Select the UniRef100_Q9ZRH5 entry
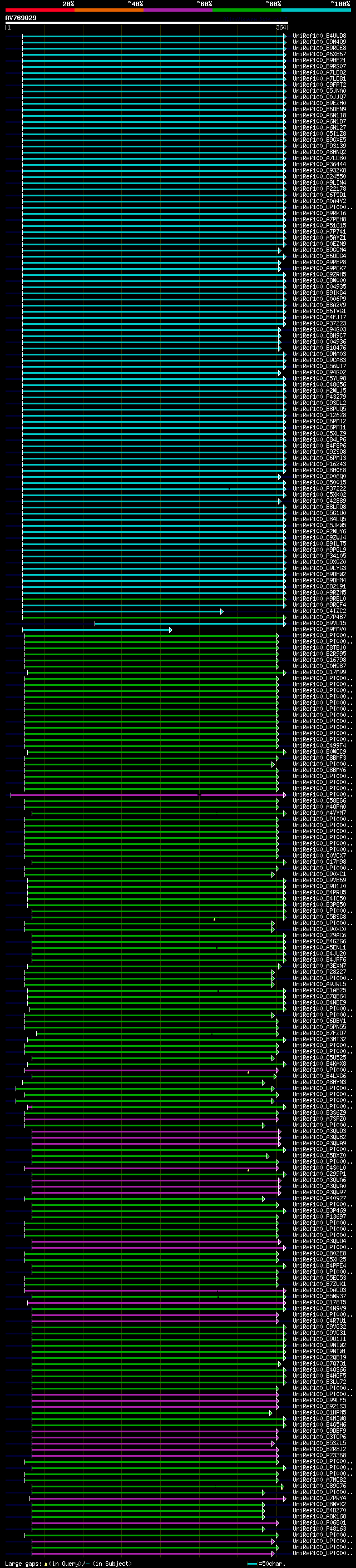The height and width of the screenshot is (1568, 356). tap(319, 275)
